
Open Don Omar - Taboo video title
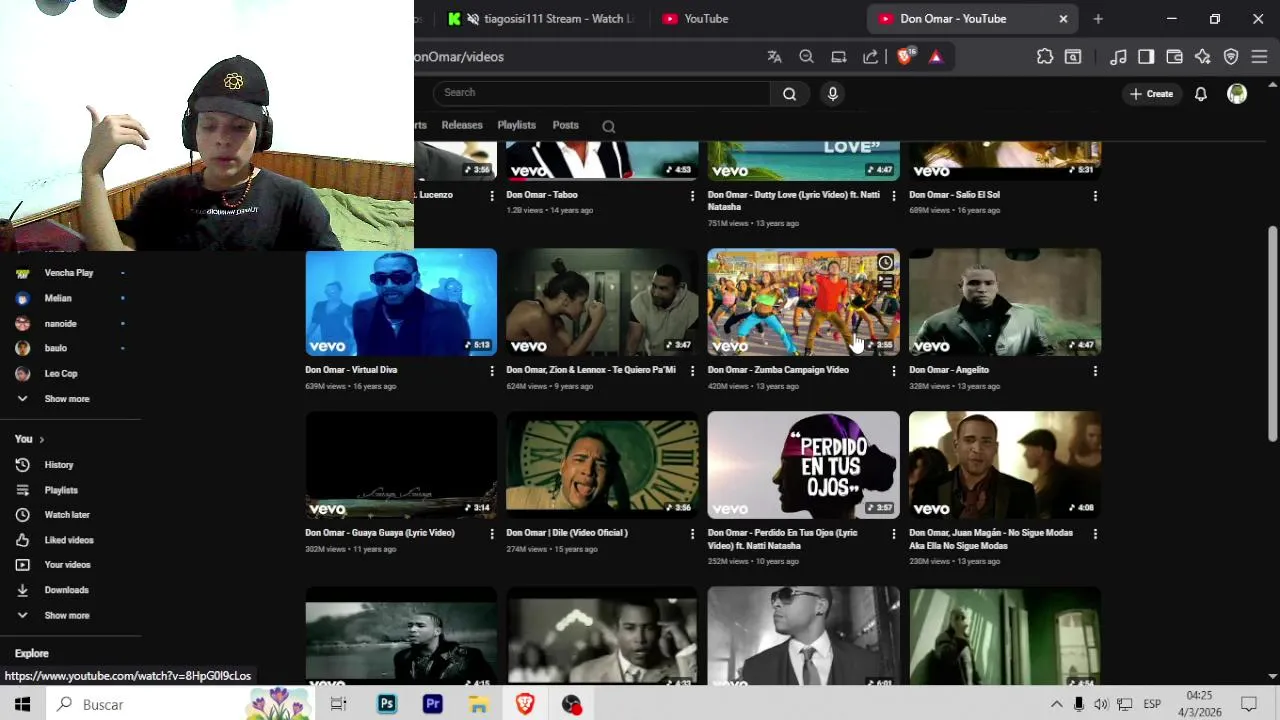(x=542, y=195)
